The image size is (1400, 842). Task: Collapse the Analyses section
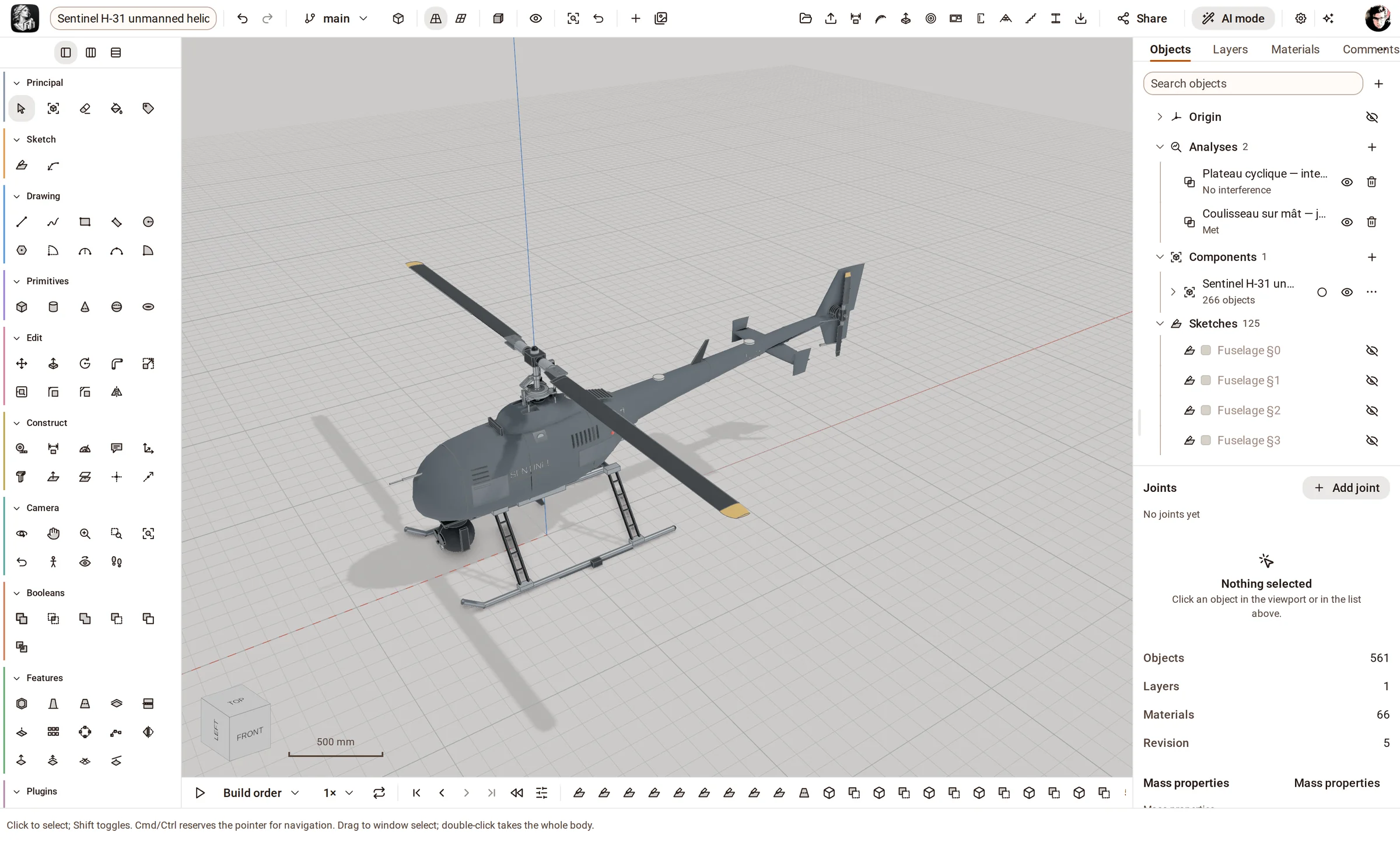pyautogui.click(x=1160, y=147)
